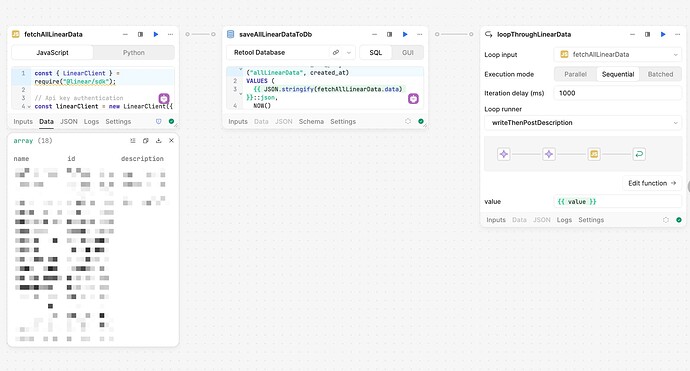The height and width of the screenshot is (371, 690).
Task: Open more options for loopThroughLinearData block
Action: pos(678,34)
